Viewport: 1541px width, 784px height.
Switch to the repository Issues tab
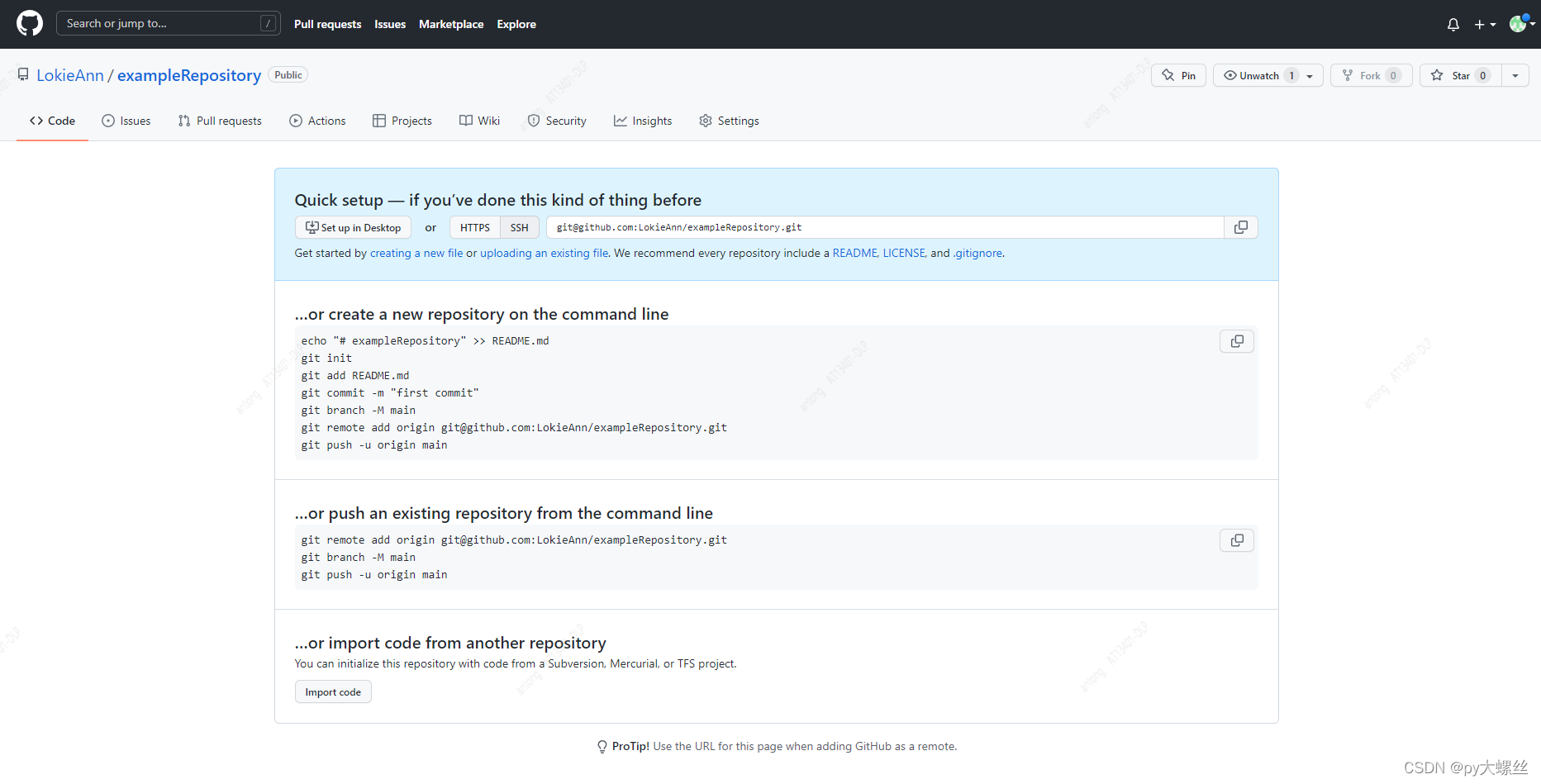[126, 121]
